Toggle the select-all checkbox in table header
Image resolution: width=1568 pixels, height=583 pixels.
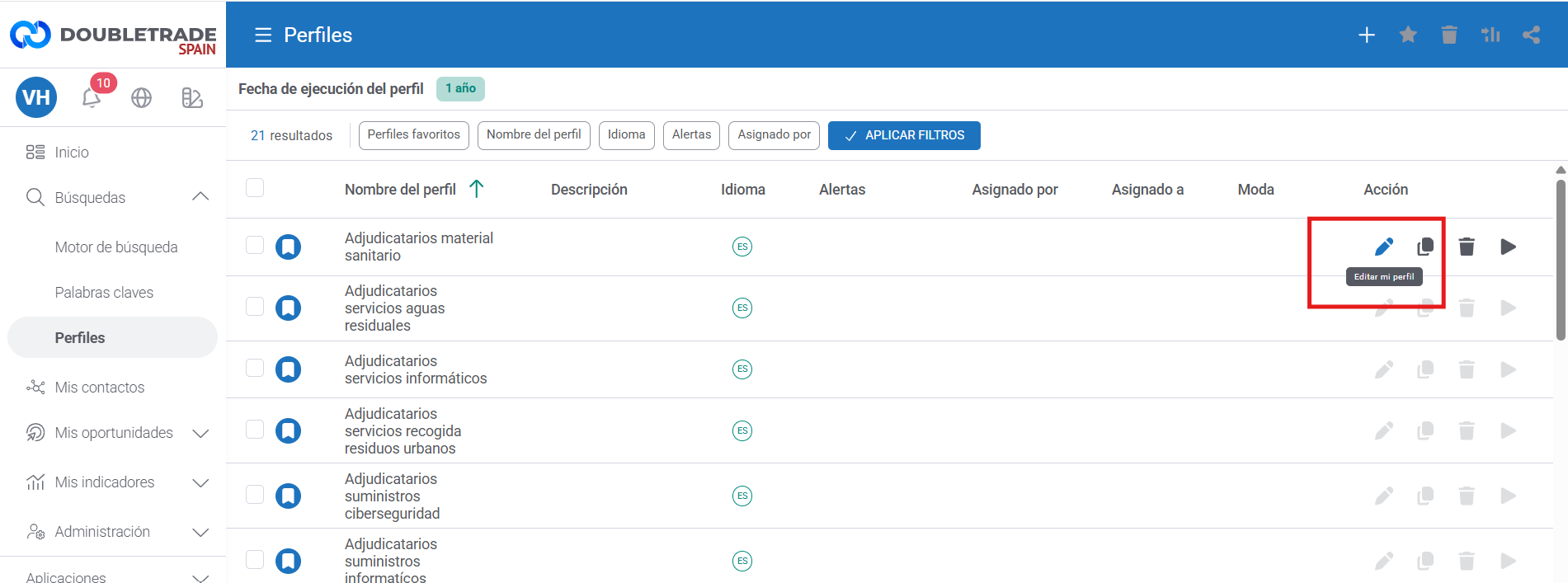click(255, 188)
